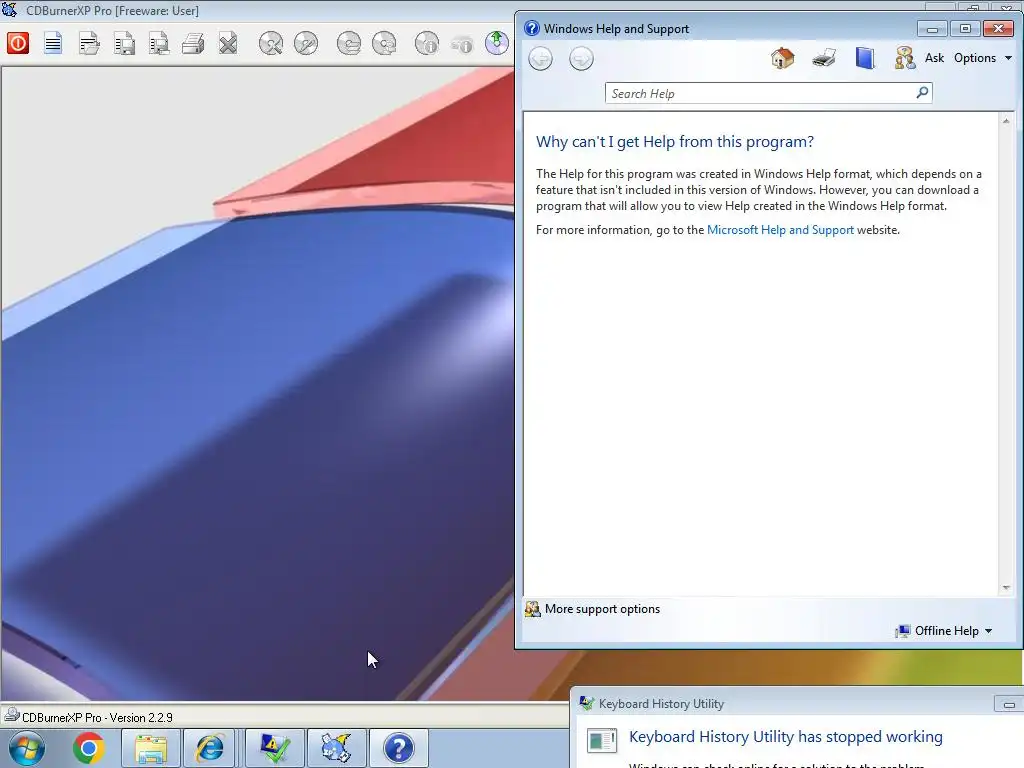1024x768 pixels.
Task: Click the Ask people icon in Help toolbar
Action: (905, 58)
